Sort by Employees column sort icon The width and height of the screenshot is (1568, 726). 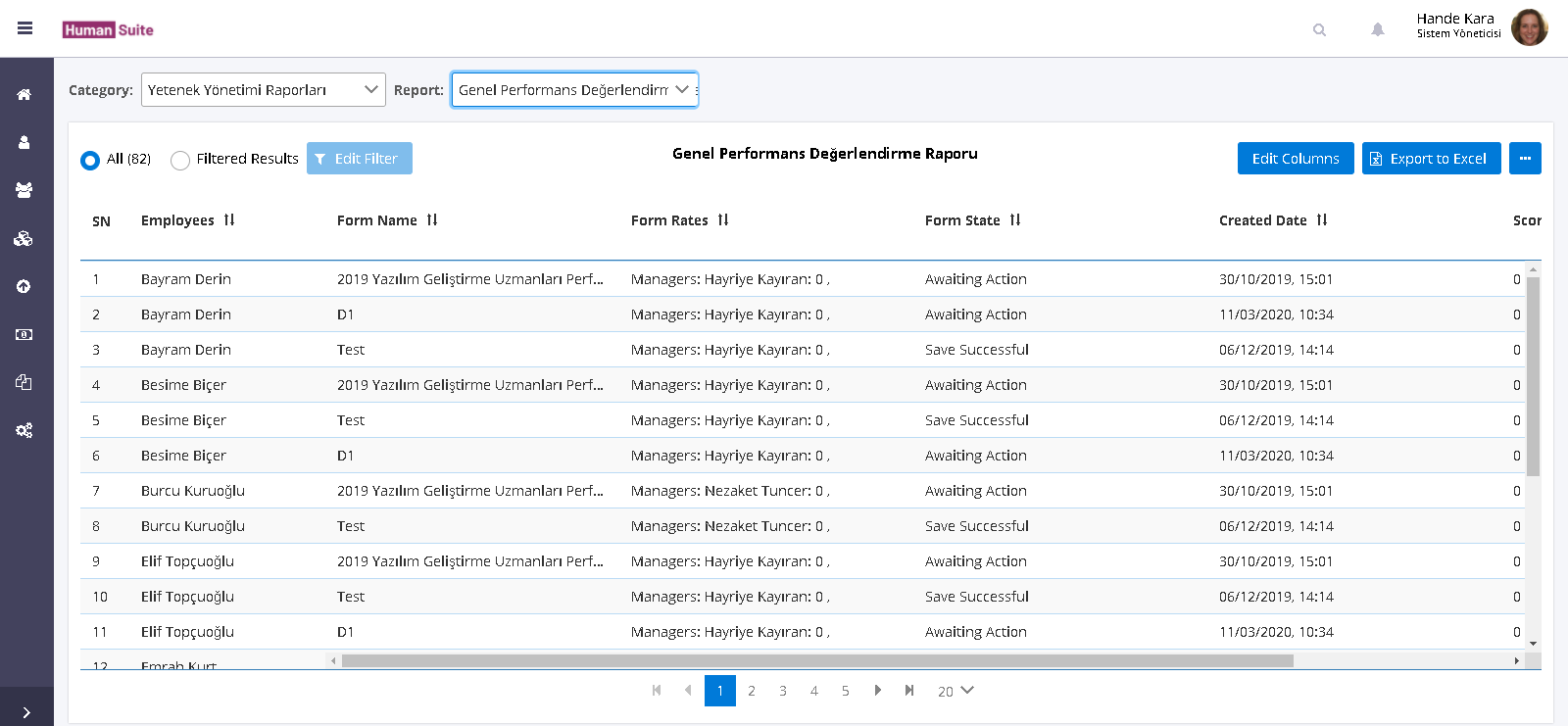tap(229, 220)
